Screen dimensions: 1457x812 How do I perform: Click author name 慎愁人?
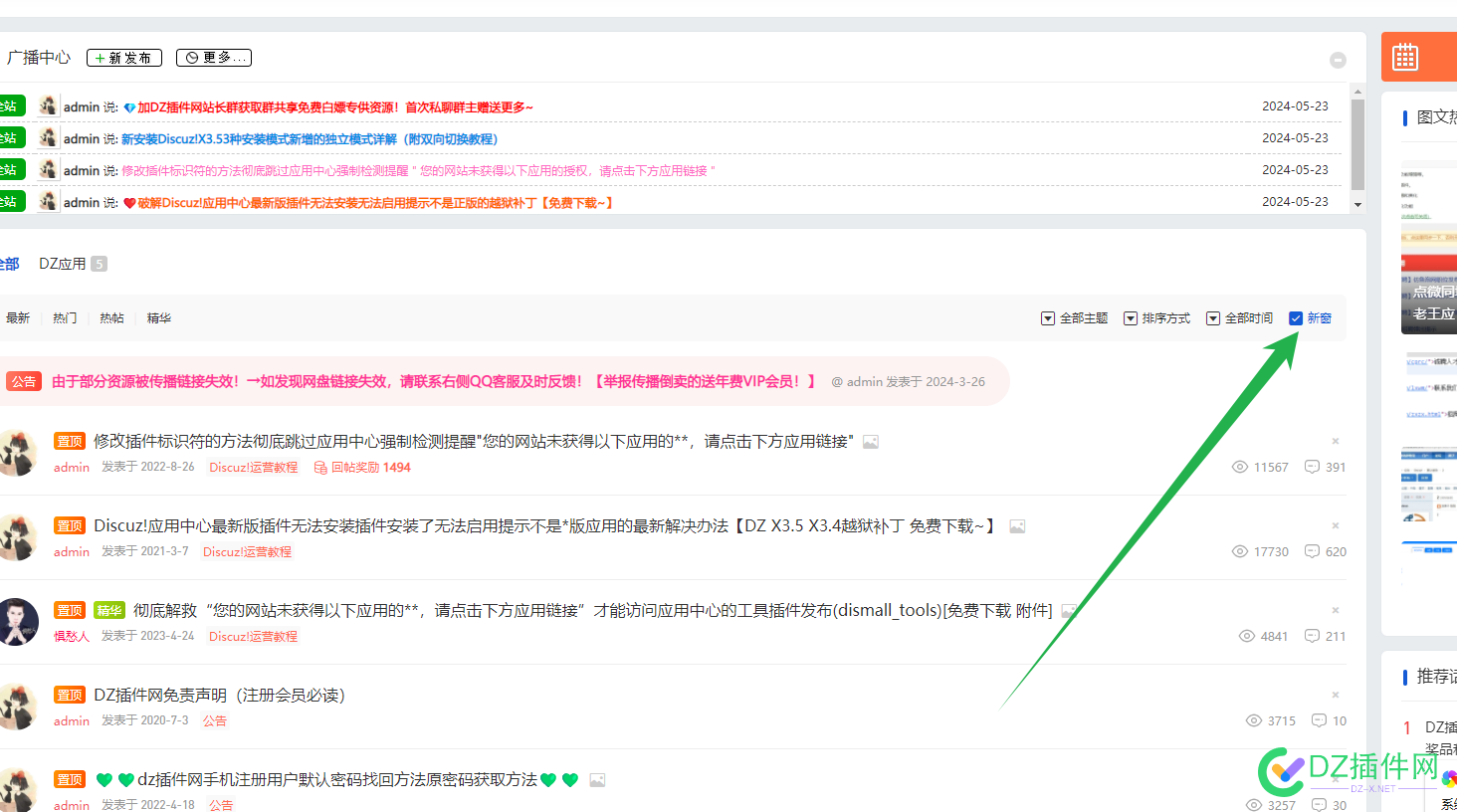pos(72,637)
